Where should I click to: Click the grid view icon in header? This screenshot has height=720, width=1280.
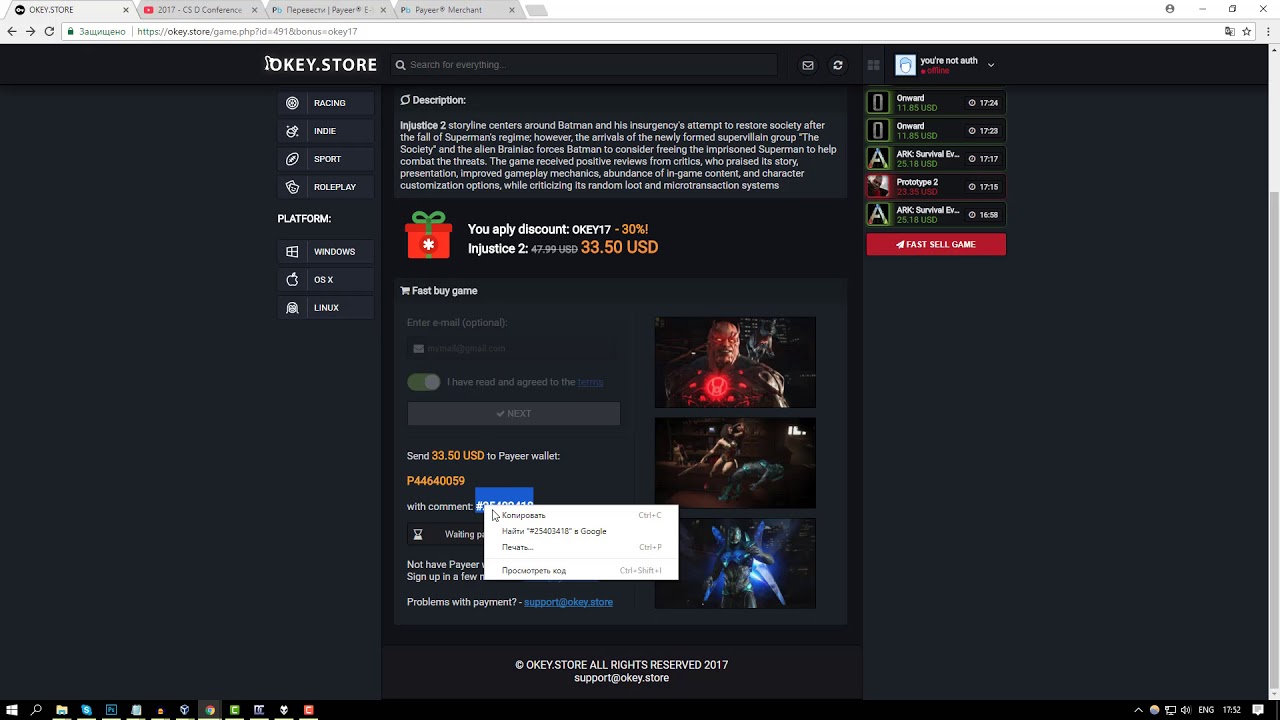[873, 65]
